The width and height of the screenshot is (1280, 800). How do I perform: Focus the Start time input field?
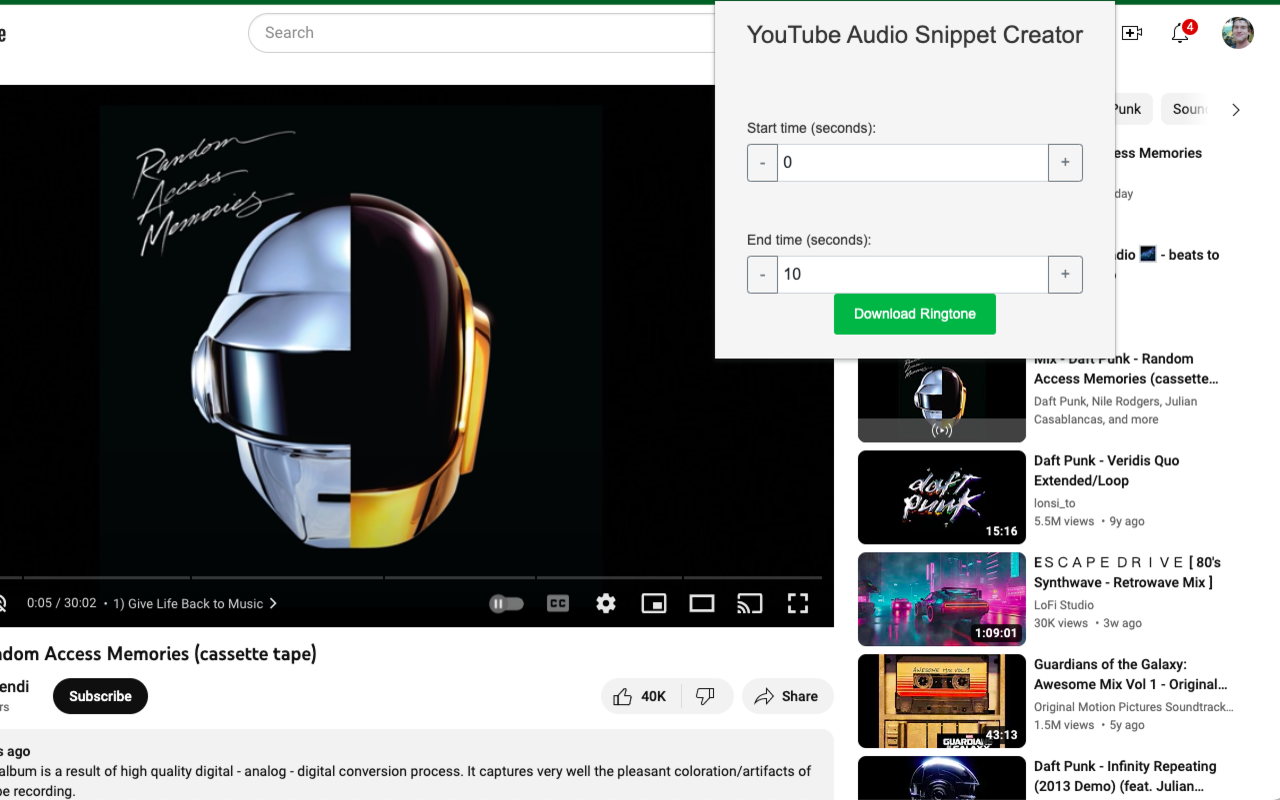[x=913, y=163]
